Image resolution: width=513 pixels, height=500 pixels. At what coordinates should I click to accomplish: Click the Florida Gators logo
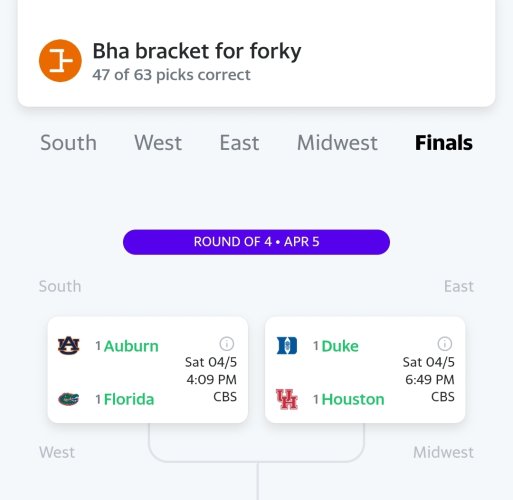coord(69,399)
